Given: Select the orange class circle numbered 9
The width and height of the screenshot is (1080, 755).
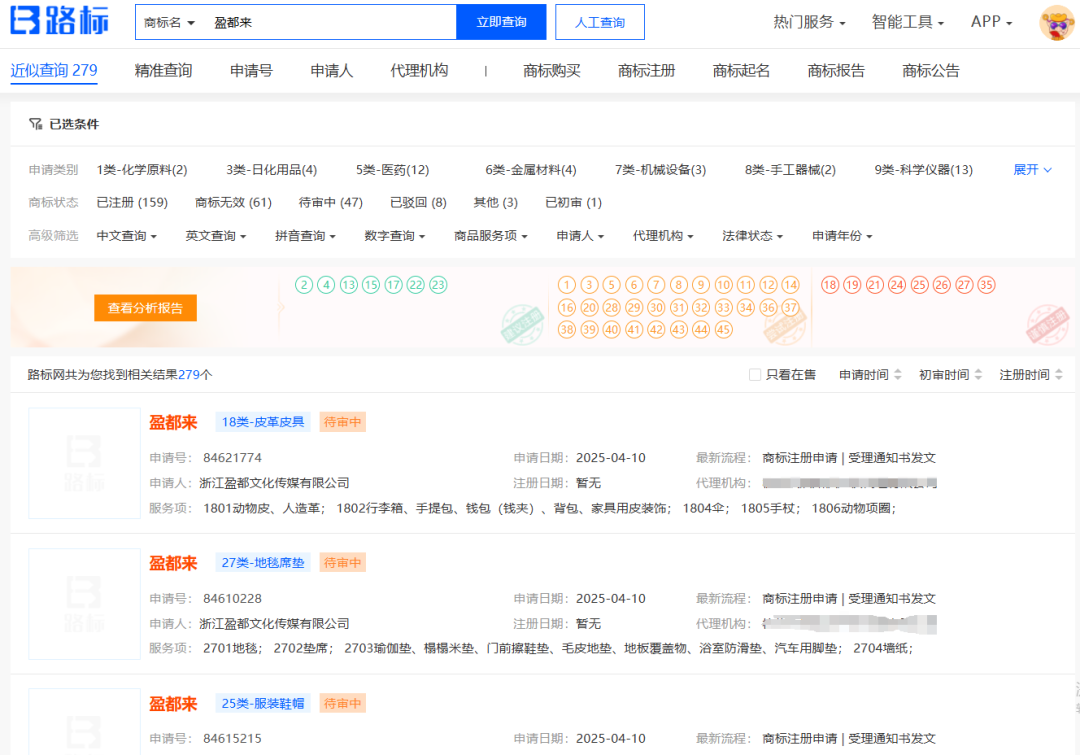Looking at the screenshot, I should 700,285.
